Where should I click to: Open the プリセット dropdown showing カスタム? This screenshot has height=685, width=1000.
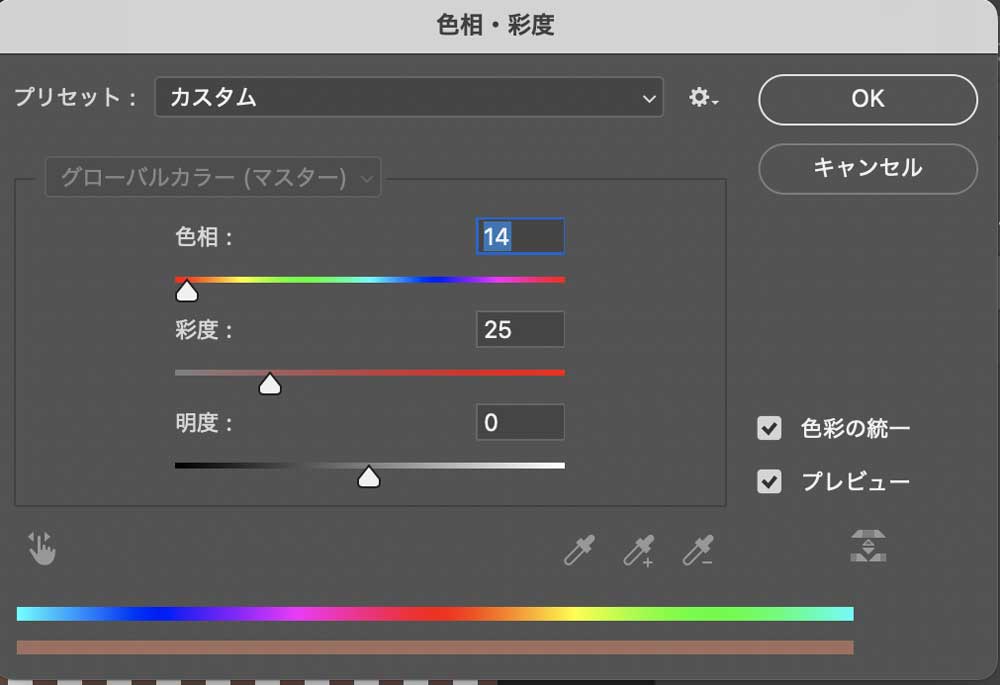[408, 98]
